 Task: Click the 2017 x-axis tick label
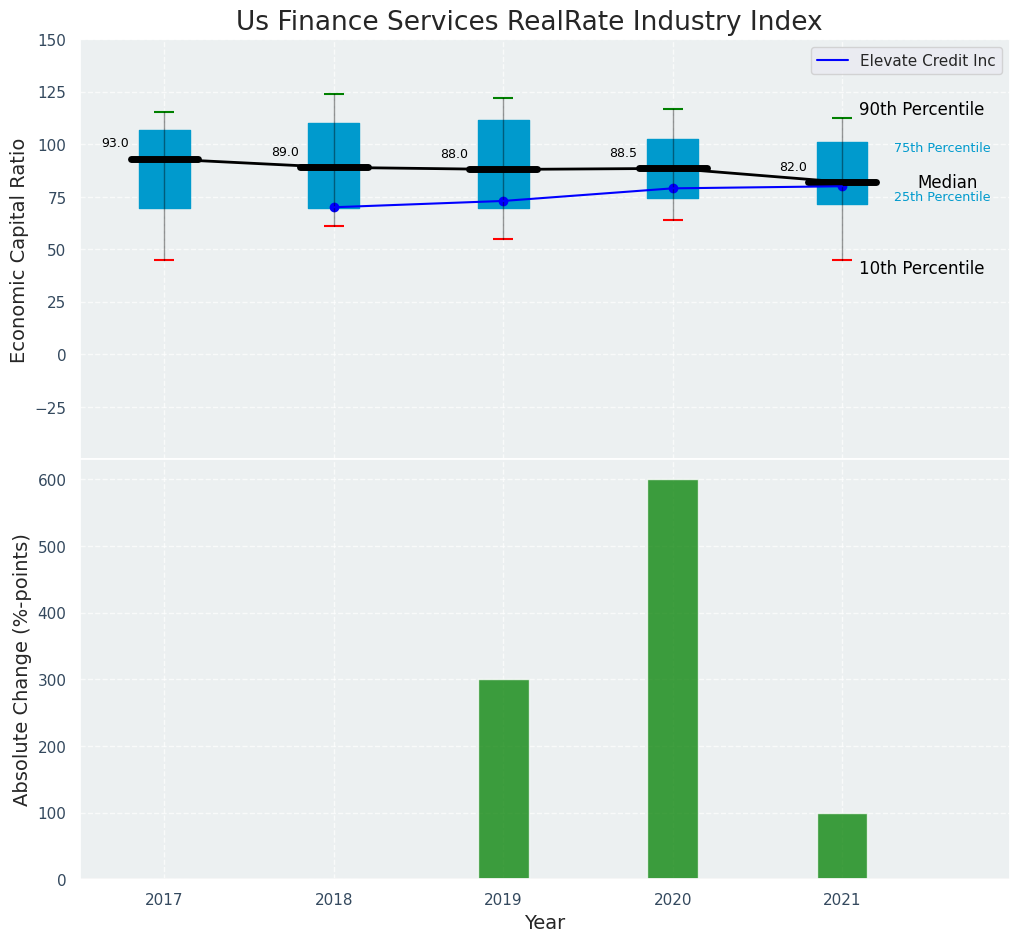pyautogui.click(x=164, y=900)
